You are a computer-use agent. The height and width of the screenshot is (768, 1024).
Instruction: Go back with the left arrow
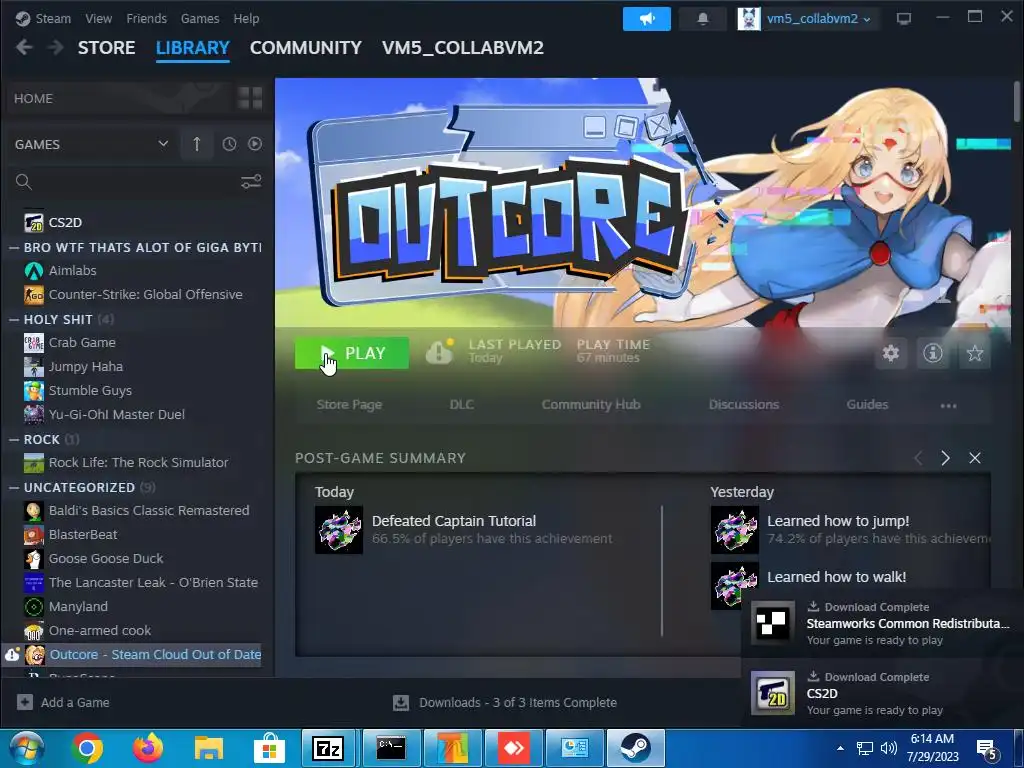24,47
